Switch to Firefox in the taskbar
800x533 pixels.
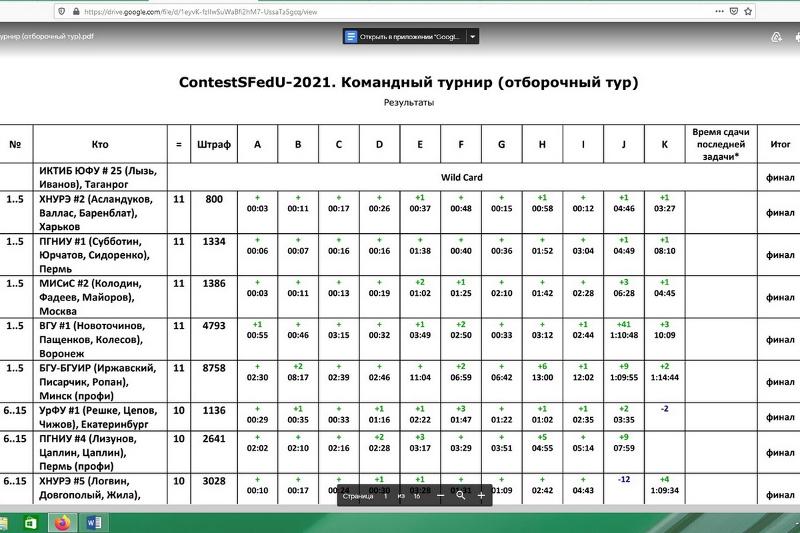63,522
